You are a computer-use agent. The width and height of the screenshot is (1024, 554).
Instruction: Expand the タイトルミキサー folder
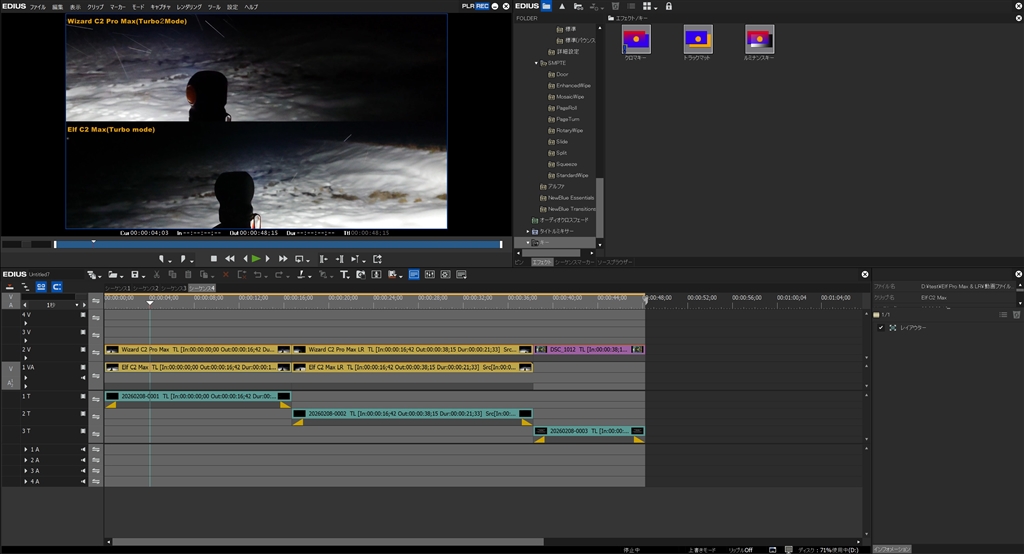(528, 231)
